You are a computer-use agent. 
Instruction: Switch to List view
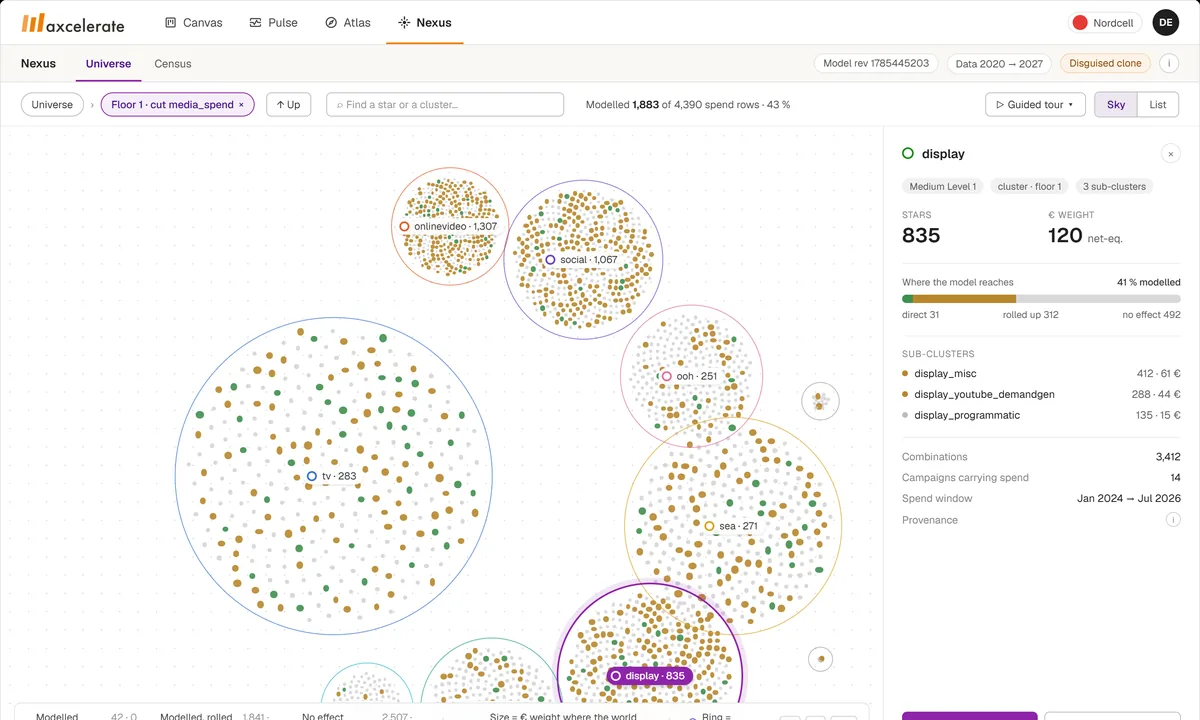pos(1158,104)
